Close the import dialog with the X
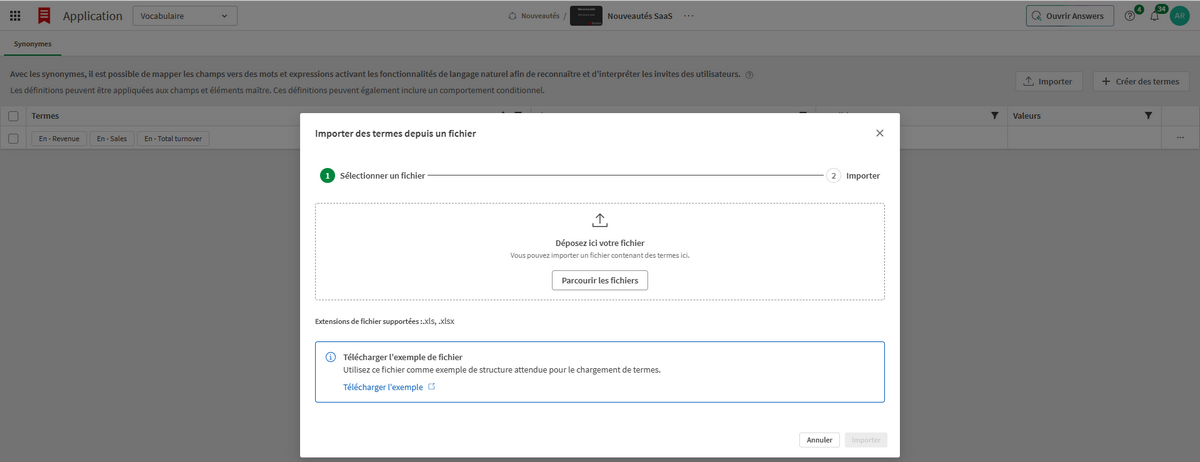This screenshot has width=1200, height=462. [x=880, y=133]
